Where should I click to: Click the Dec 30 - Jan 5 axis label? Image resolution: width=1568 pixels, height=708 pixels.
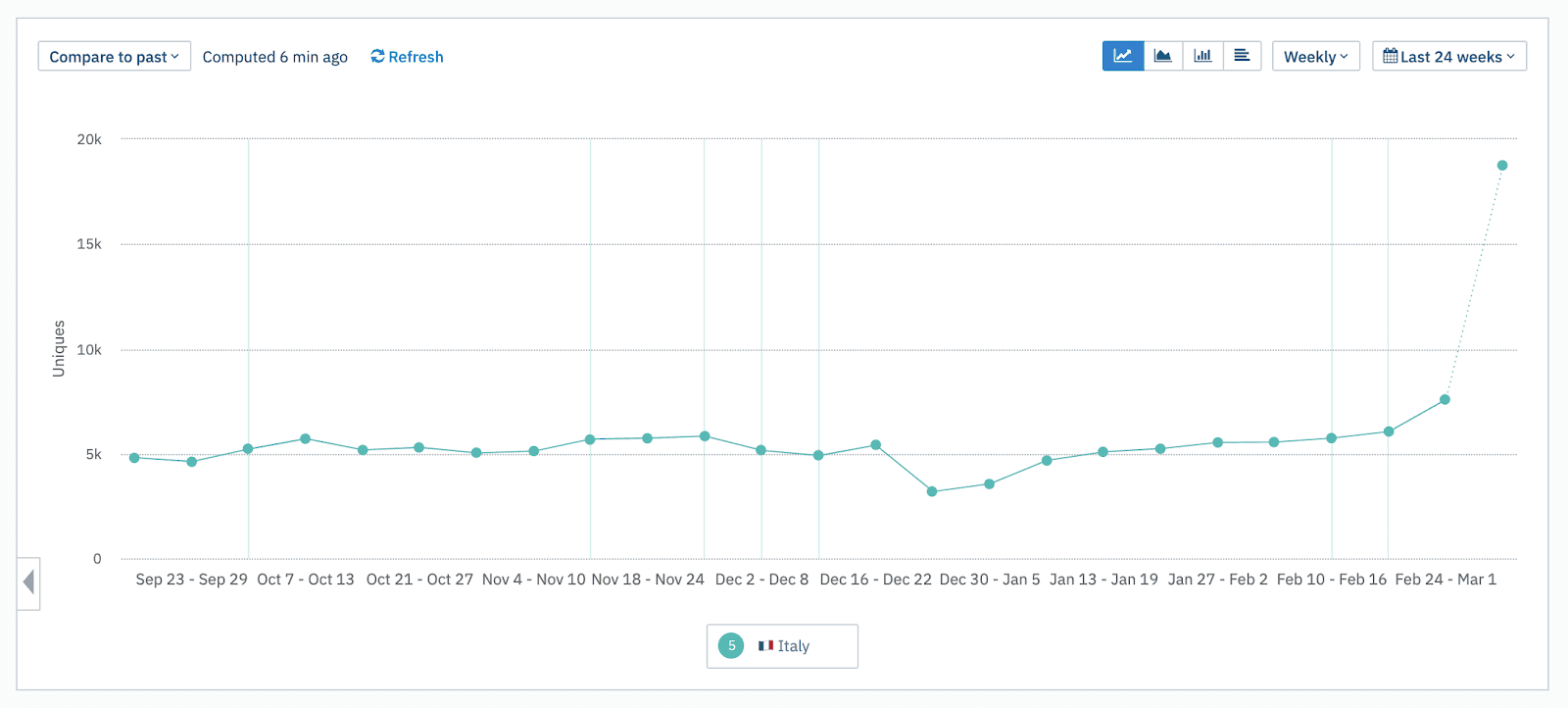(990, 580)
